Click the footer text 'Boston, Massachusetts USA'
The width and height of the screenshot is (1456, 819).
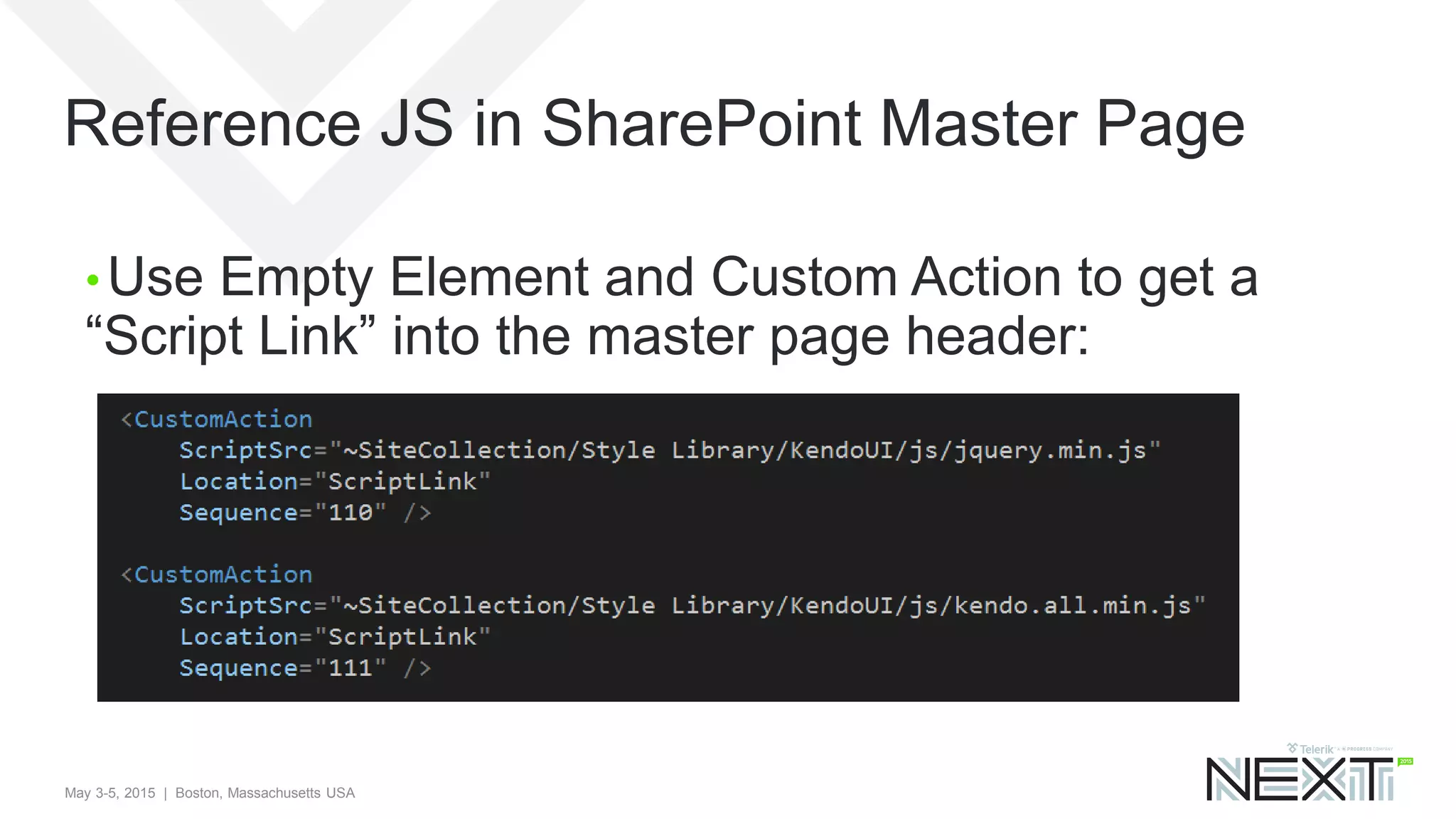[265, 793]
